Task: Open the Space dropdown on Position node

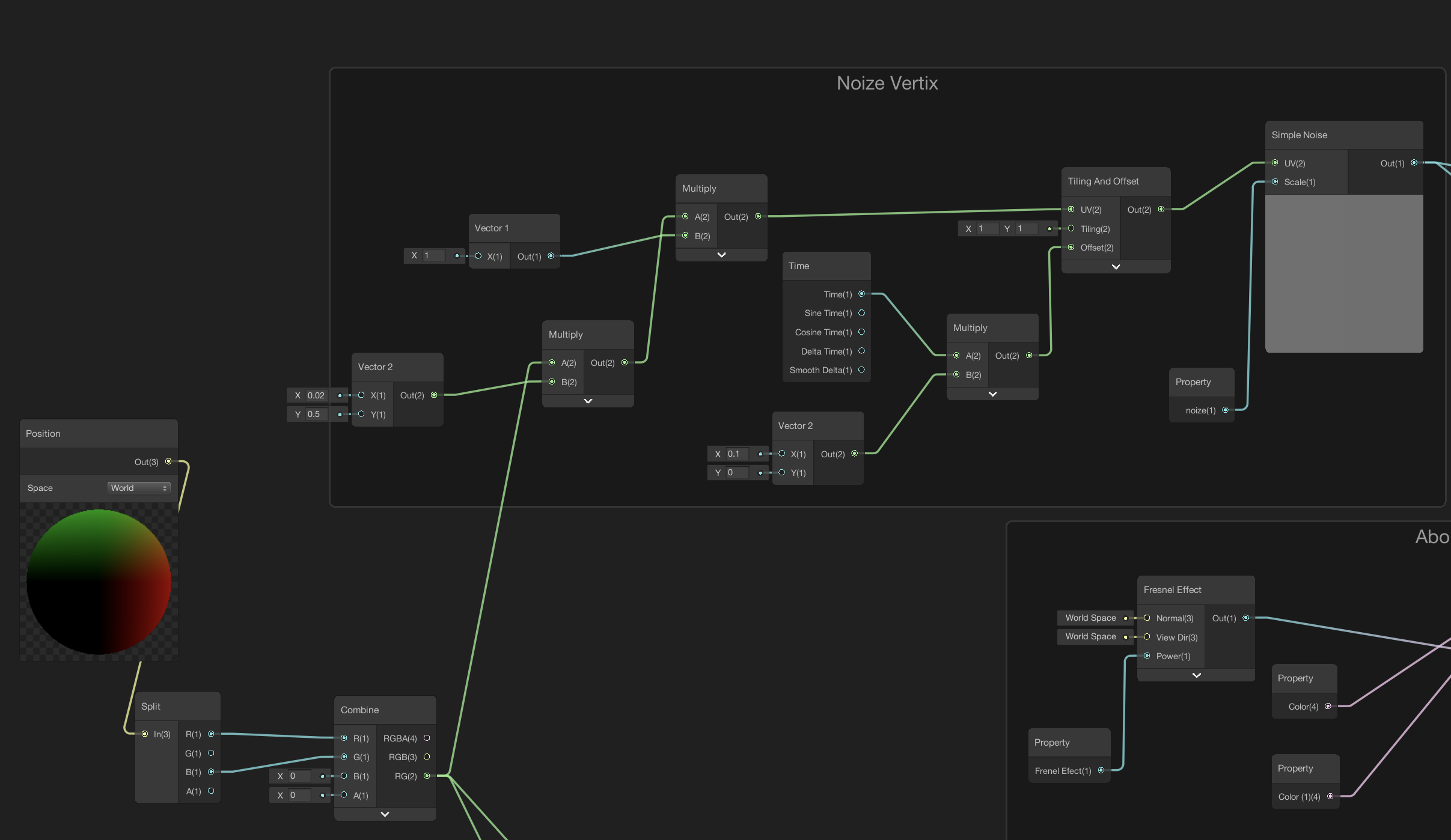Action: (x=139, y=487)
